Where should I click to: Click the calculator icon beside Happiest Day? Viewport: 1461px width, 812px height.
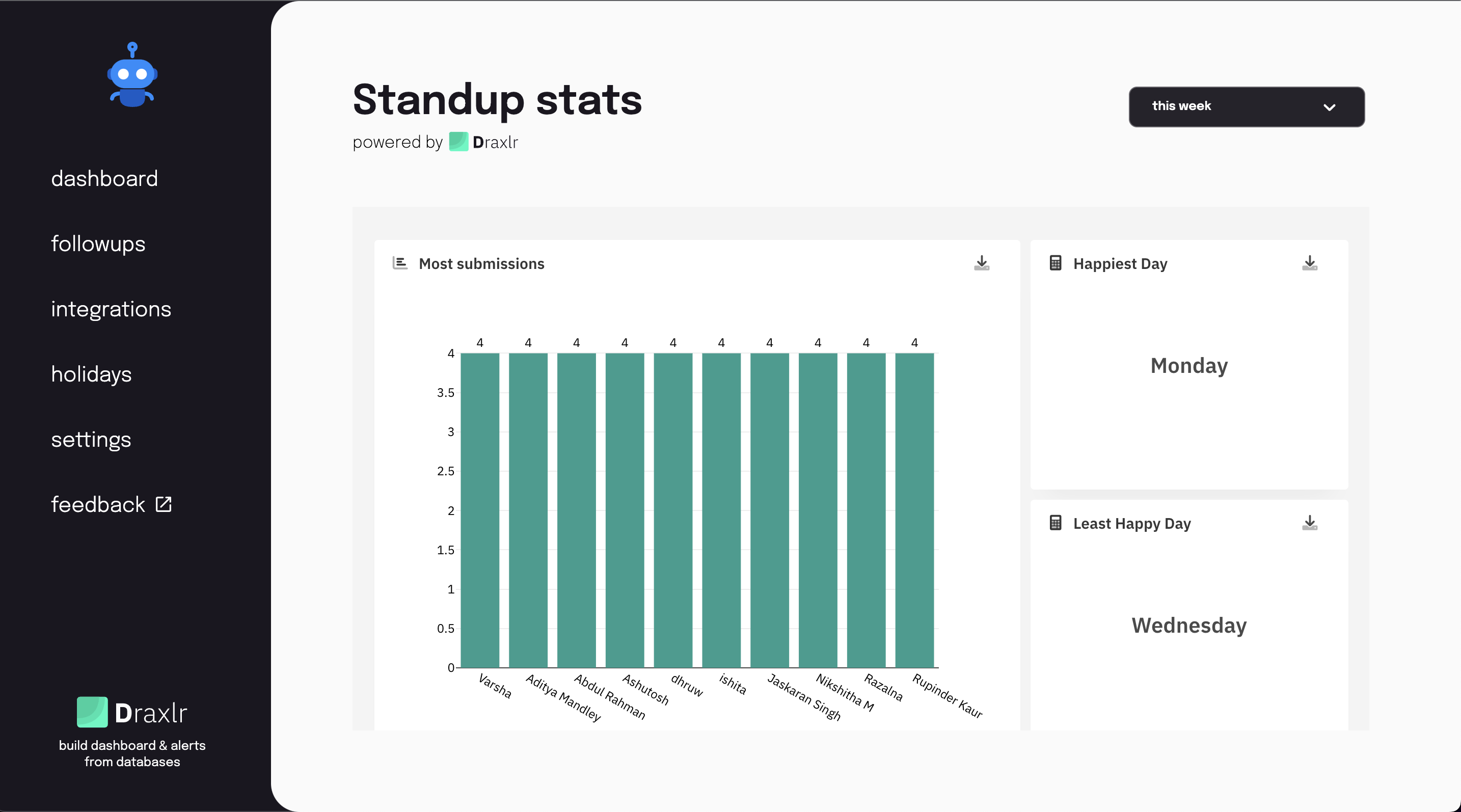click(1055, 262)
